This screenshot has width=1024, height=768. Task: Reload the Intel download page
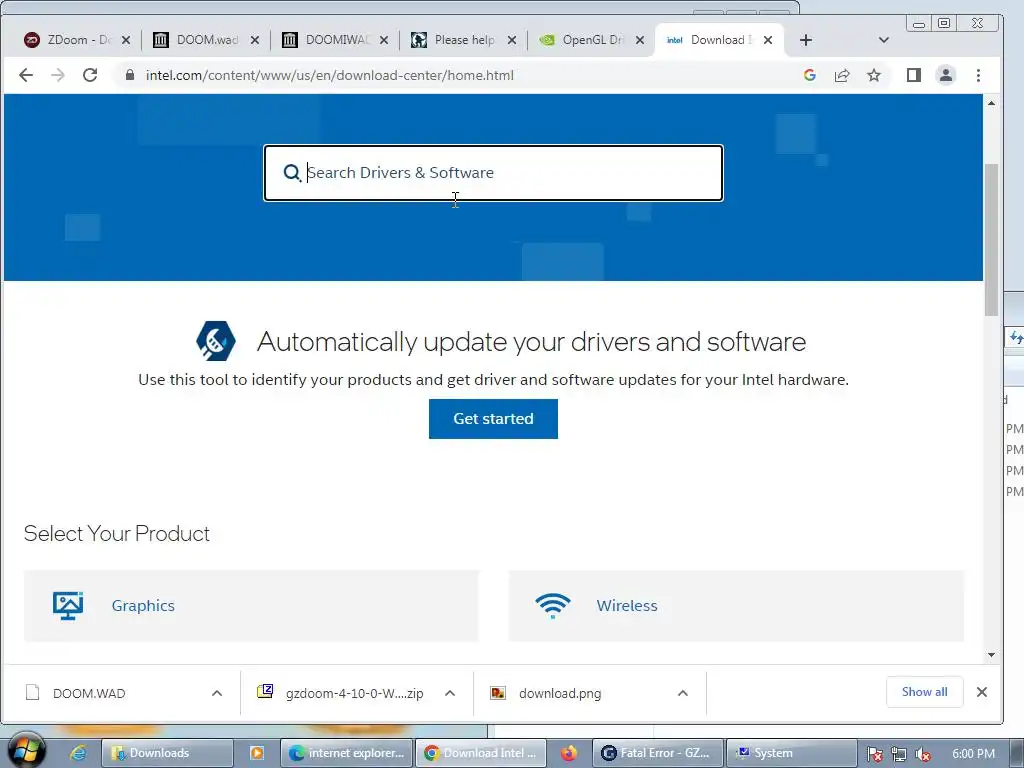click(90, 75)
